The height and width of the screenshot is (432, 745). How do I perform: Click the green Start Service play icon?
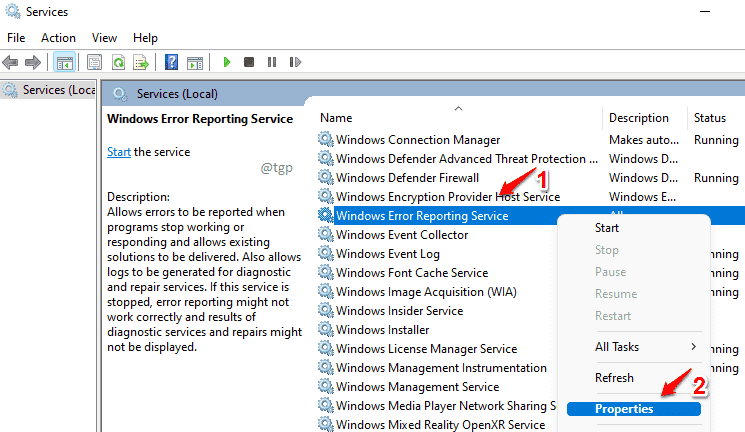[x=227, y=62]
